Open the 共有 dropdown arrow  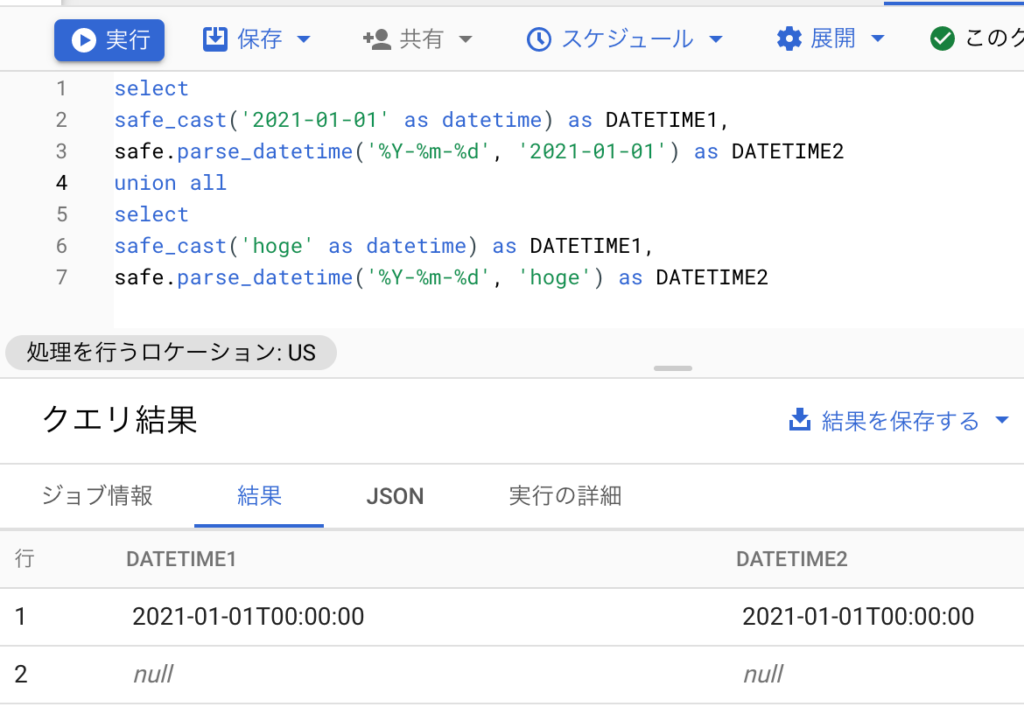465,40
